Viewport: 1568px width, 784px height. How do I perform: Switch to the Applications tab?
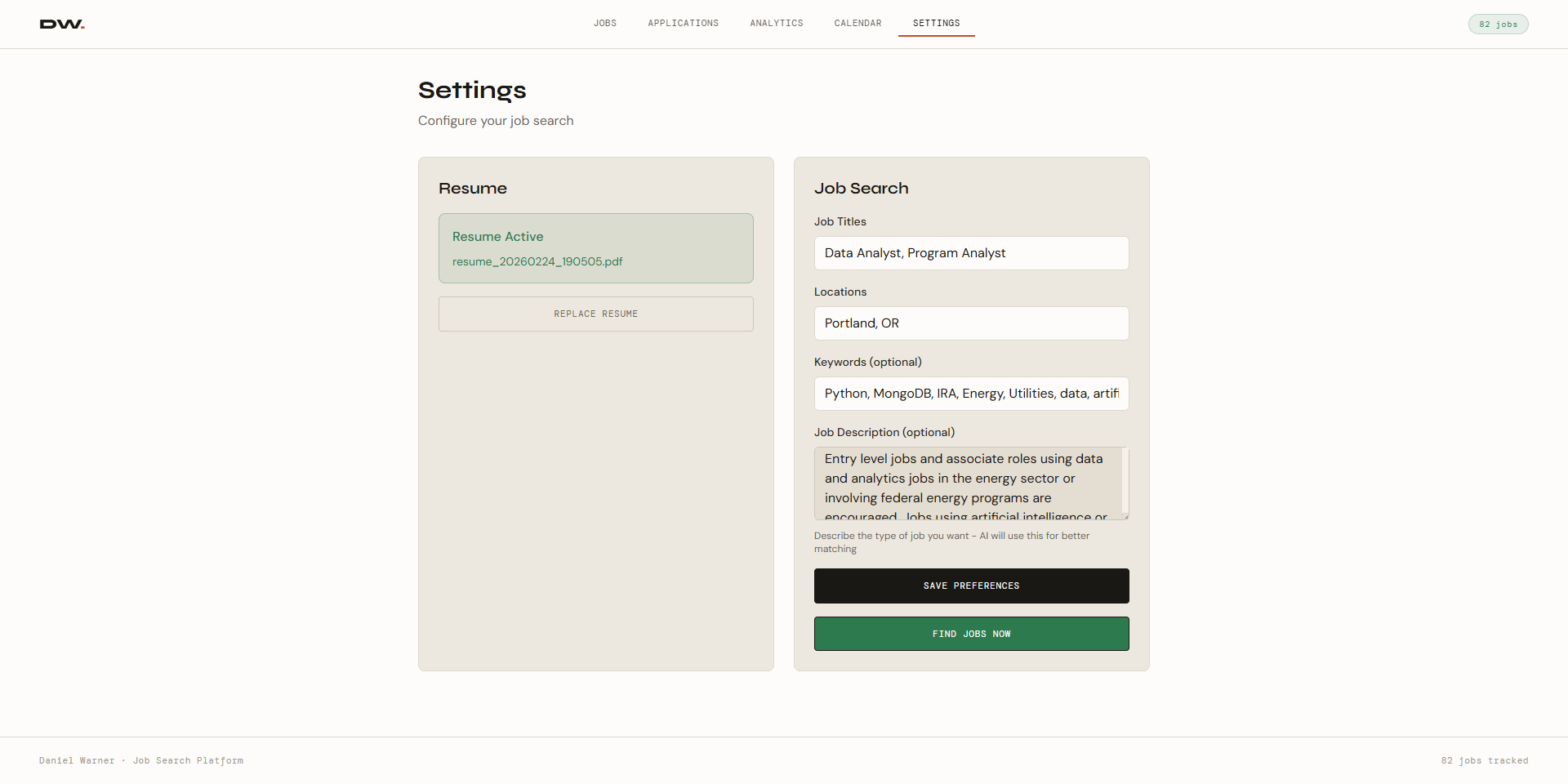click(x=684, y=24)
